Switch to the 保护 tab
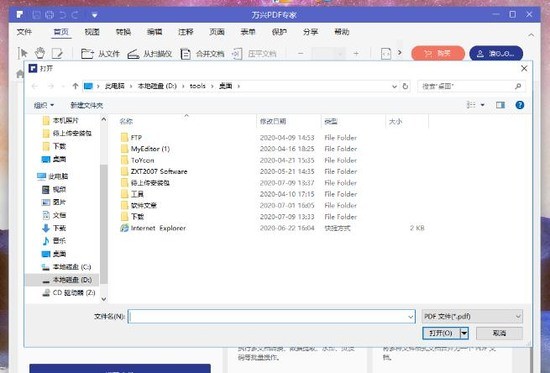550x373 pixels. point(279,32)
